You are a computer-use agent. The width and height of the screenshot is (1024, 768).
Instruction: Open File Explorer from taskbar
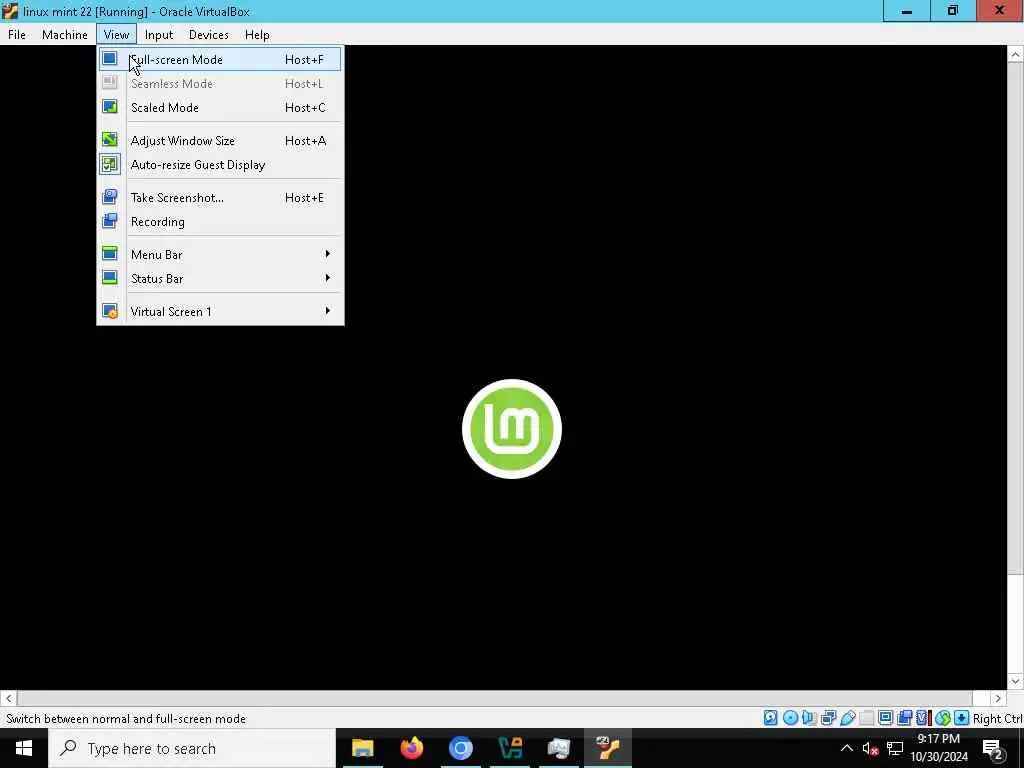362,748
